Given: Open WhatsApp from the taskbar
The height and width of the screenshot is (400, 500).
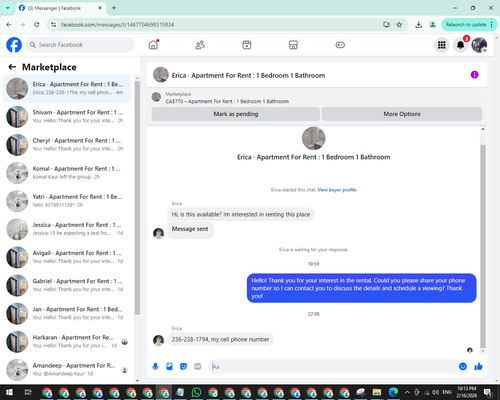Looking at the screenshot, I should (196, 392).
